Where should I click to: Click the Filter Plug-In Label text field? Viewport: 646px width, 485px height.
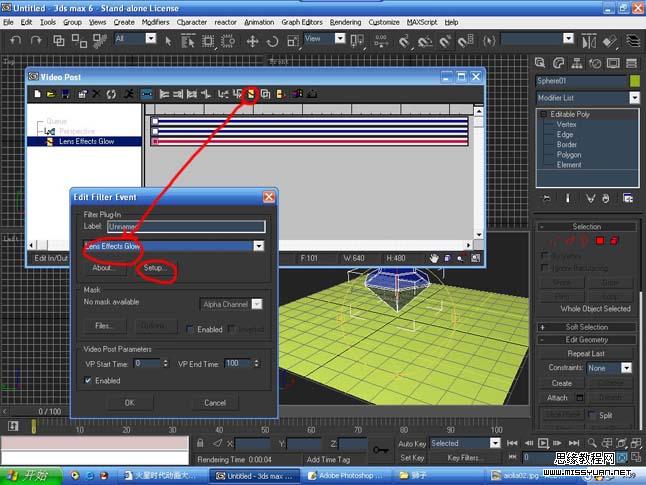point(186,226)
